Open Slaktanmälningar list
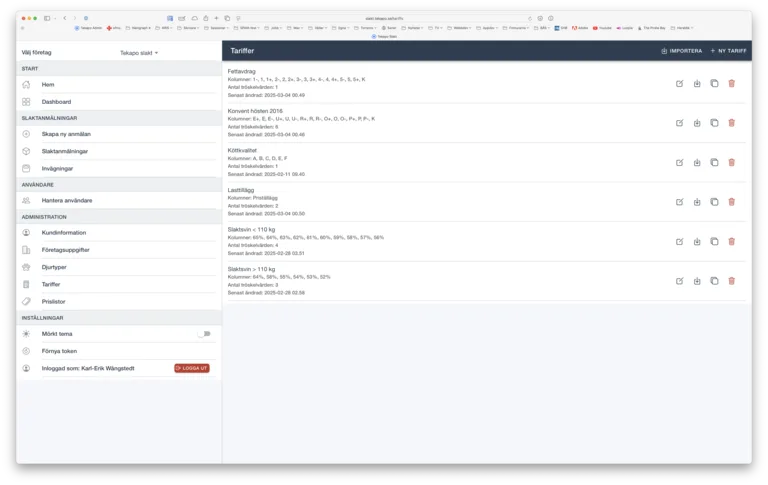This screenshot has height=485, width=768. [x=119, y=151]
